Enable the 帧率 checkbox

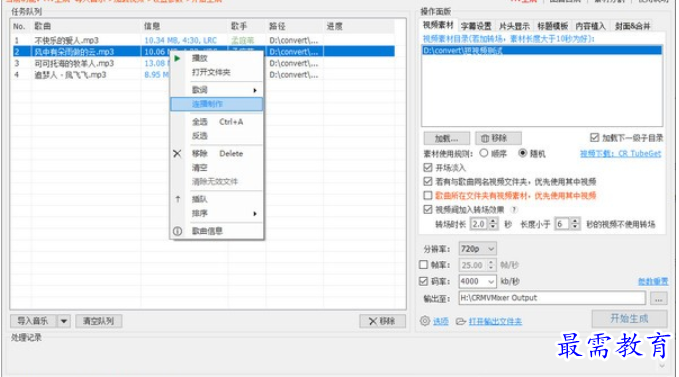[x=424, y=264]
